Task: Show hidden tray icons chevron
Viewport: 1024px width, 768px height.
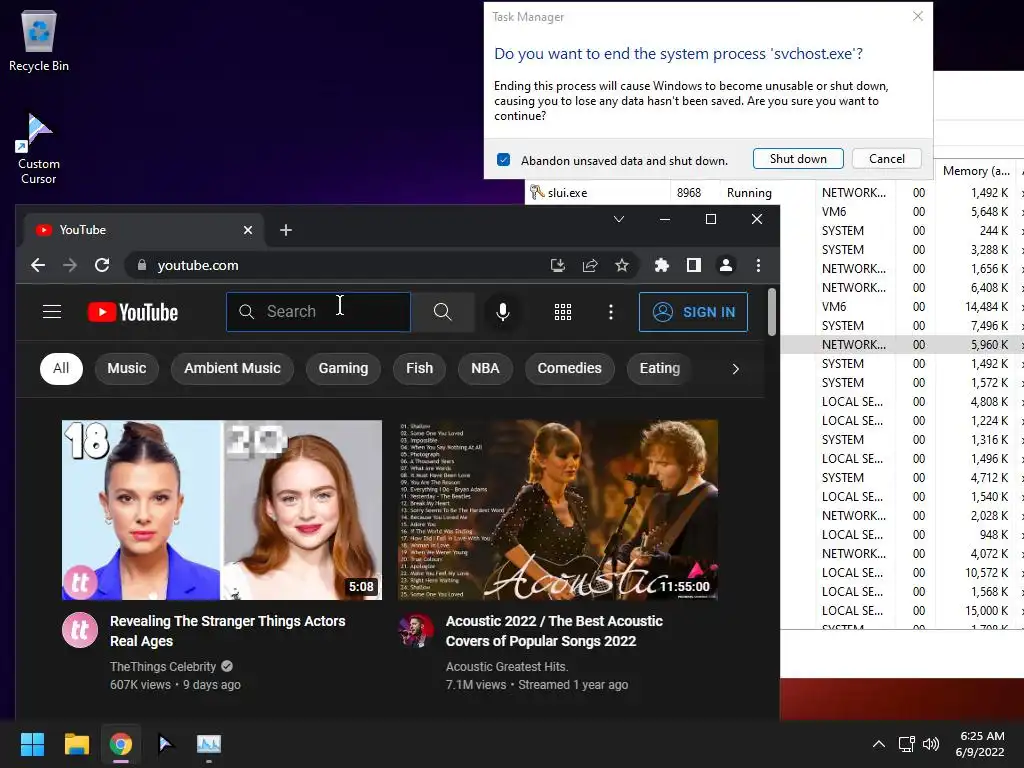Action: [x=879, y=744]
